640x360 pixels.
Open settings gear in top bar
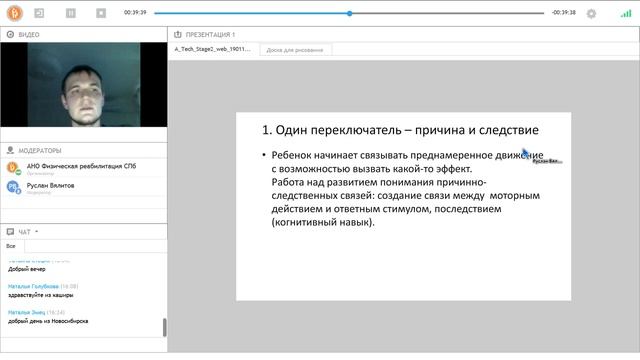point(591,13)
